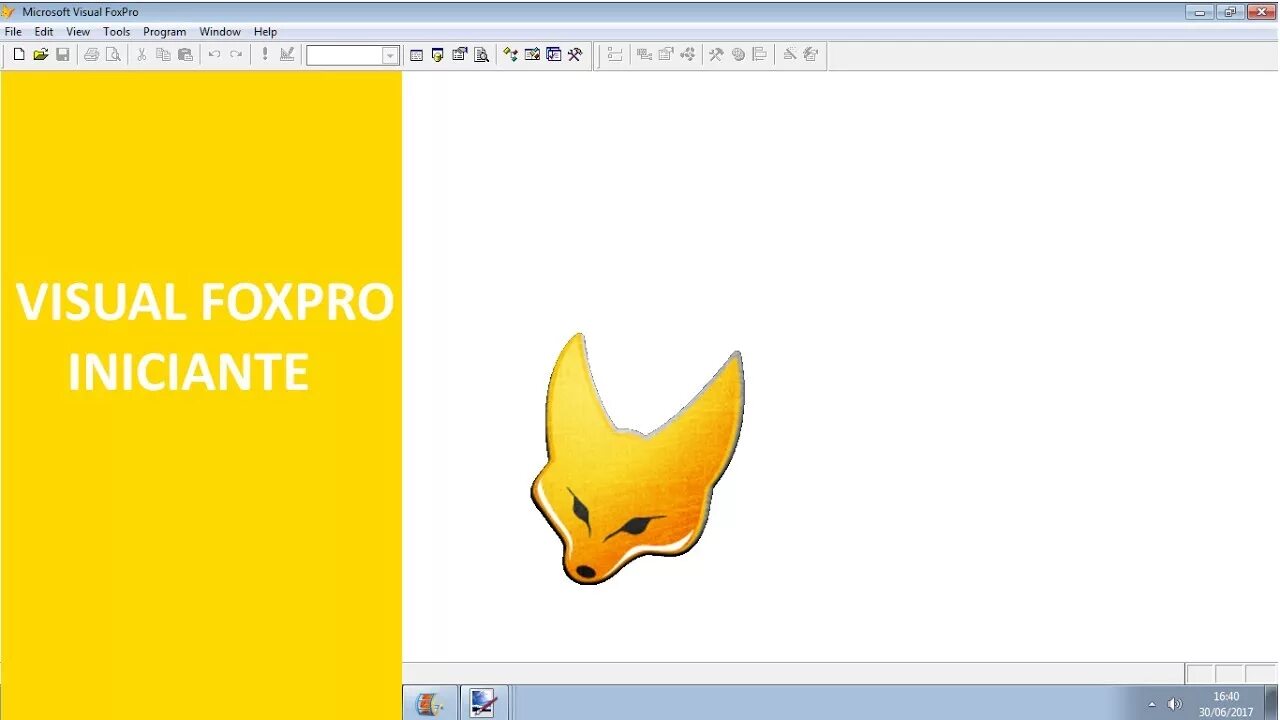Viewport: 1280px width, 720px height.
Task: Open the Toolbox hammer-and-wrench icon
Action: click(576, 55)
